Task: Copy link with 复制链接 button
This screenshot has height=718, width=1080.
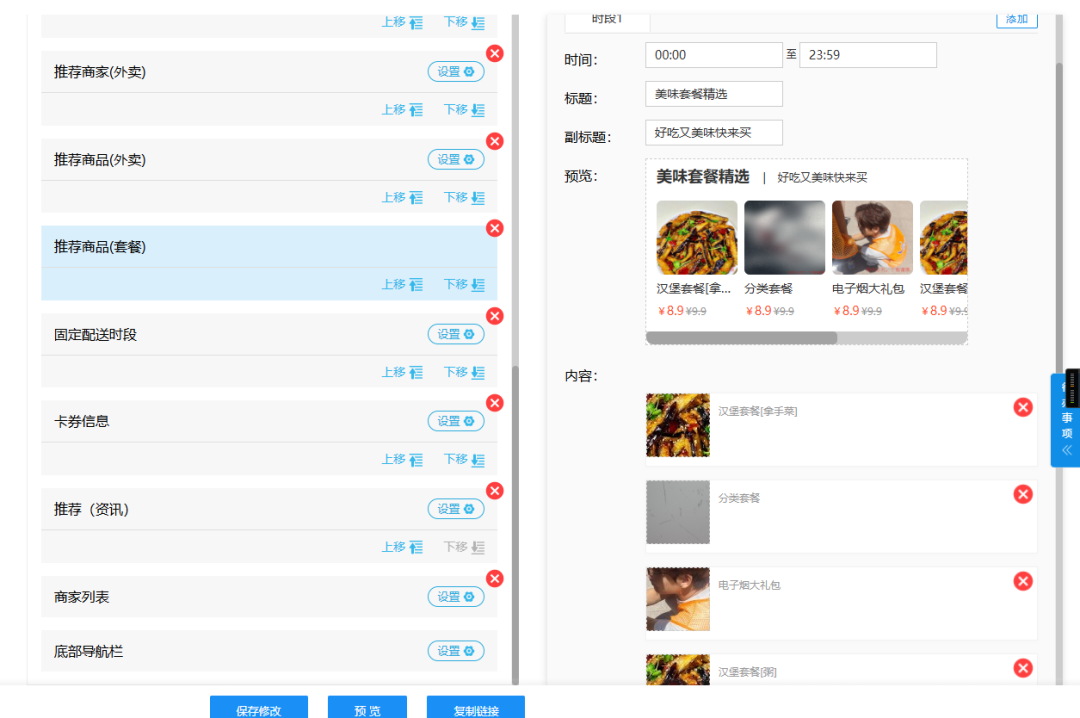Action: [476, 709]
